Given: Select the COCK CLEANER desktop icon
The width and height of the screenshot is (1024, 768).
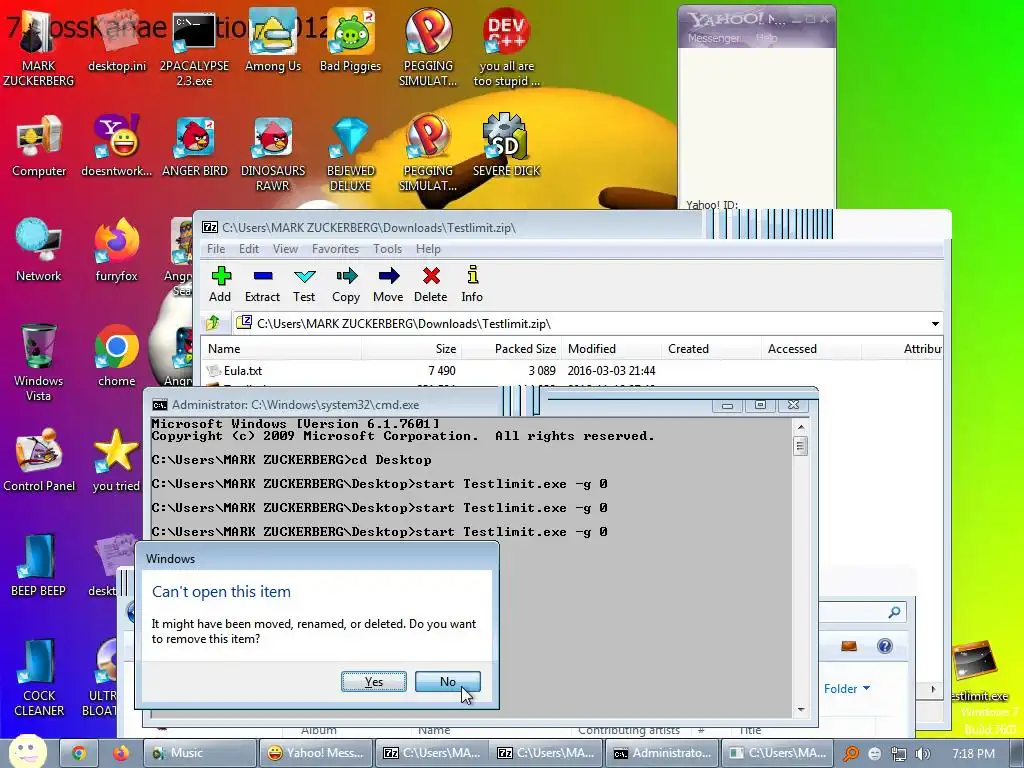Looking at the screenshot, I should tap(39, 678).
